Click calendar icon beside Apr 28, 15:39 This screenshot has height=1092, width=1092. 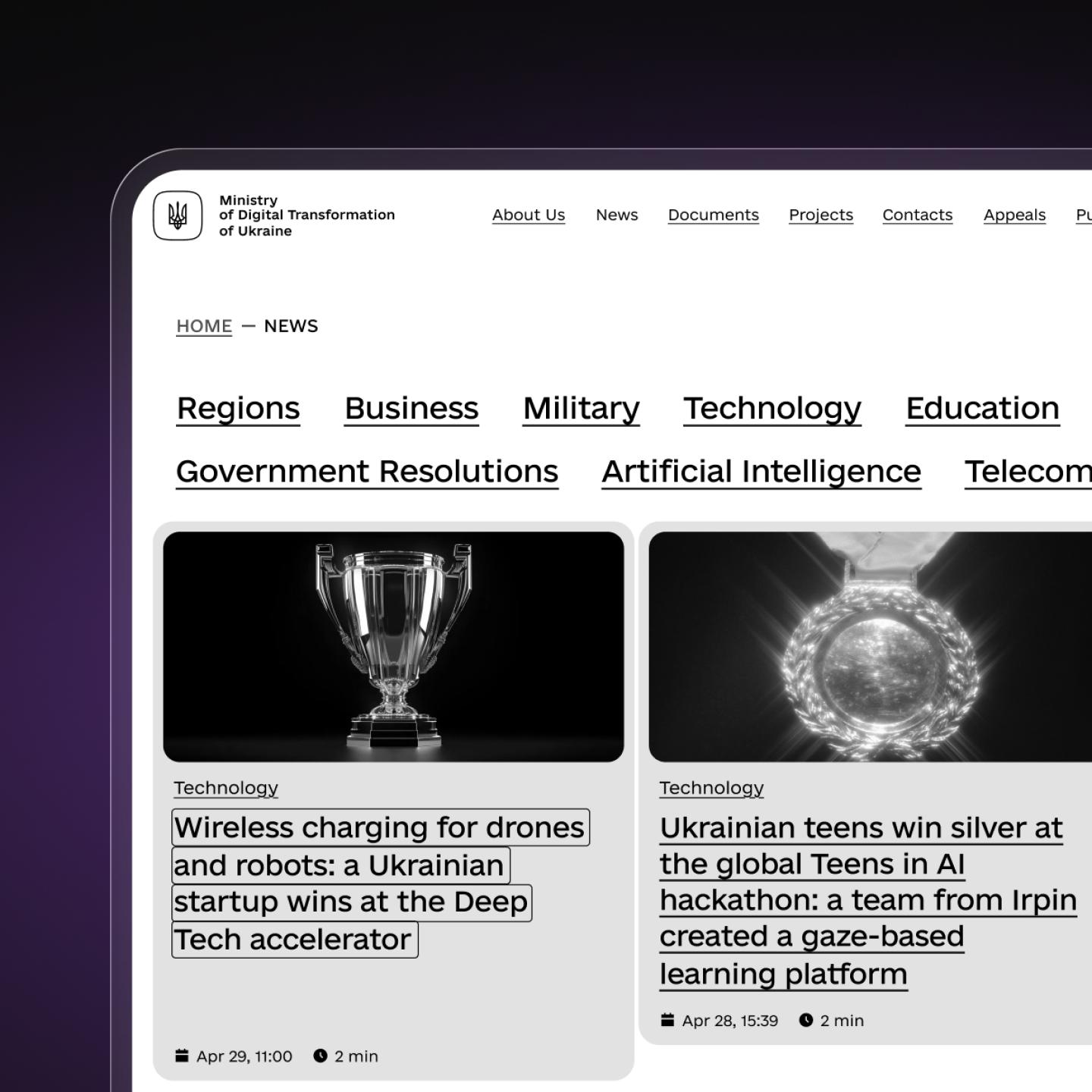(667, 1020)
